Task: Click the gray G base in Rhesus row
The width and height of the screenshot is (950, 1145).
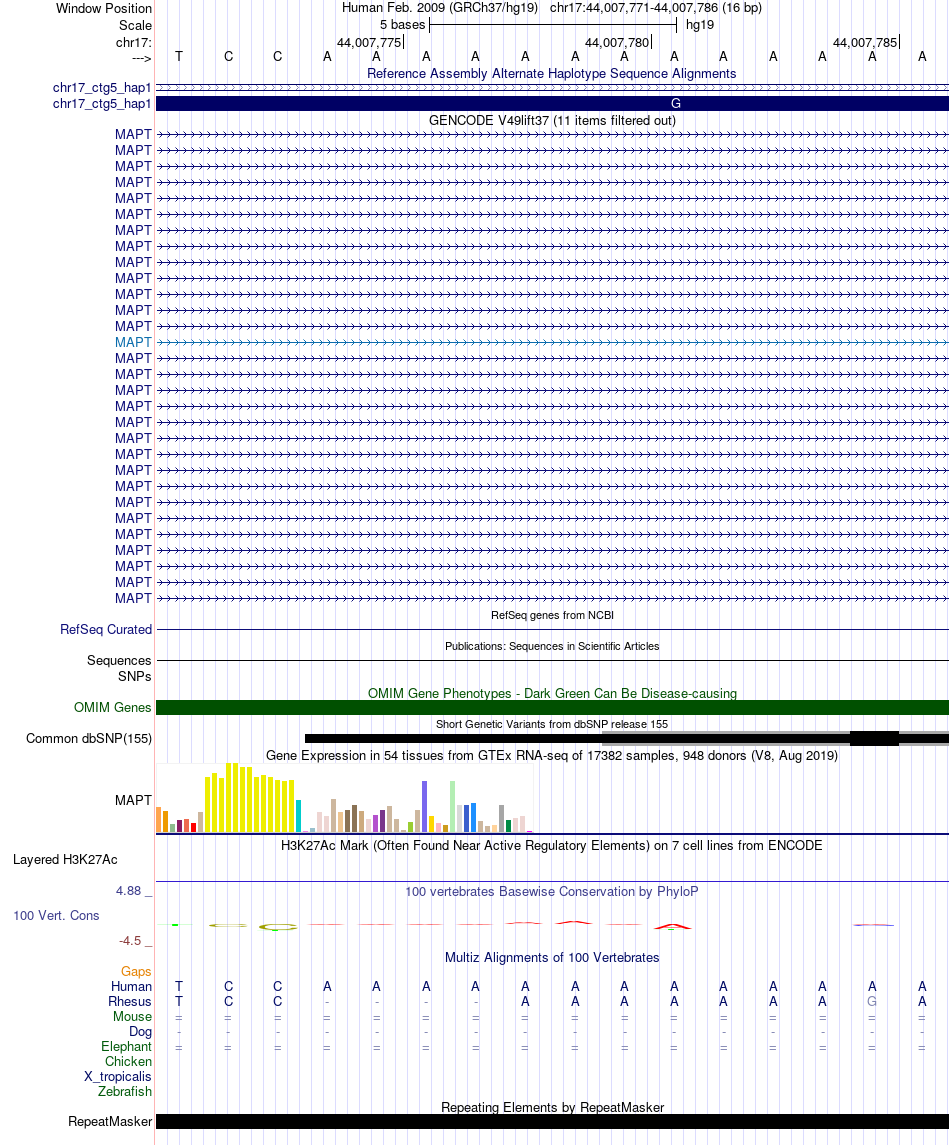Action: (x=872, y=1002)
